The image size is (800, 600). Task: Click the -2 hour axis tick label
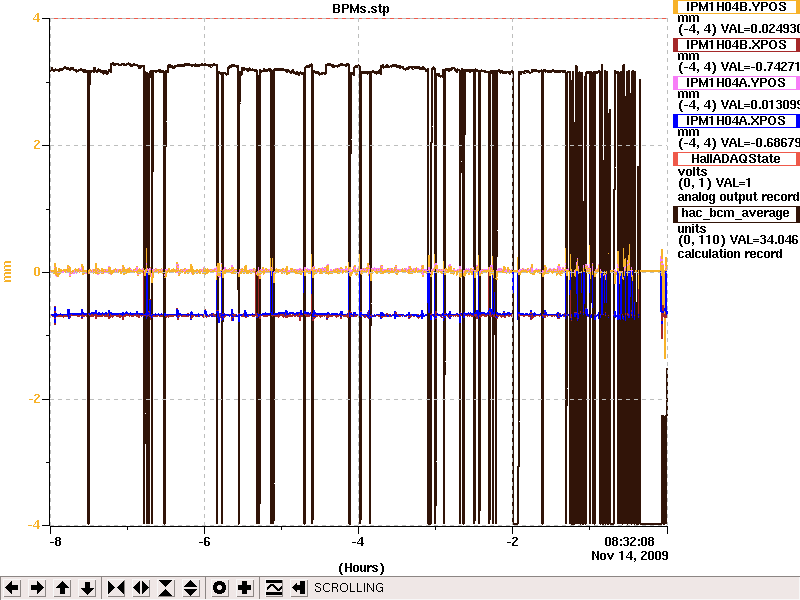512,541
